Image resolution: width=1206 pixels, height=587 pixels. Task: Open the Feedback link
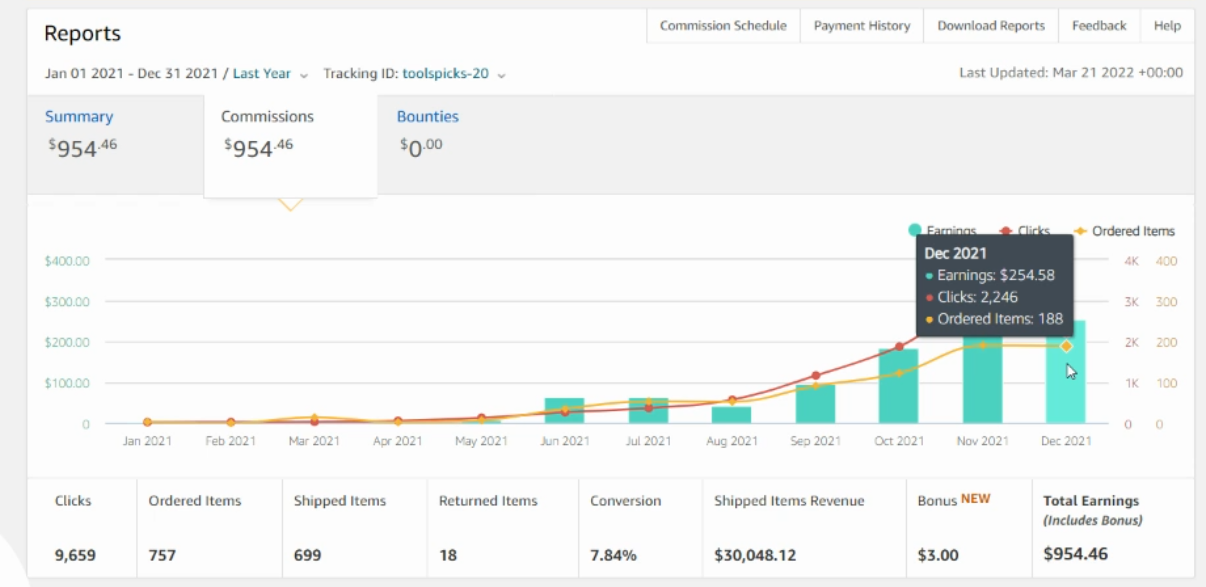click(x=1099, y=26)
